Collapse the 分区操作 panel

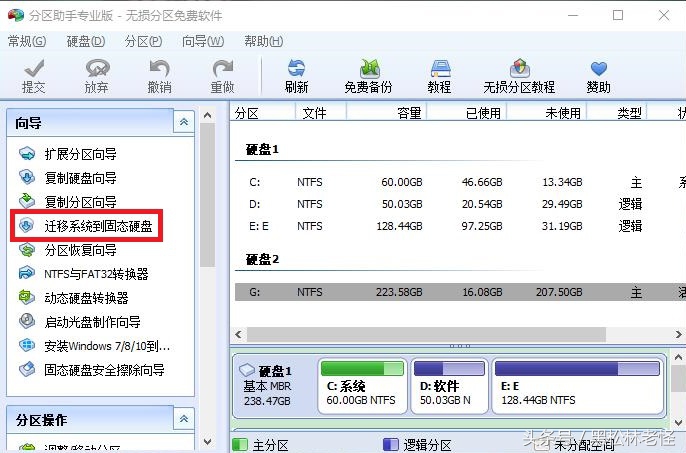(184, 419)
